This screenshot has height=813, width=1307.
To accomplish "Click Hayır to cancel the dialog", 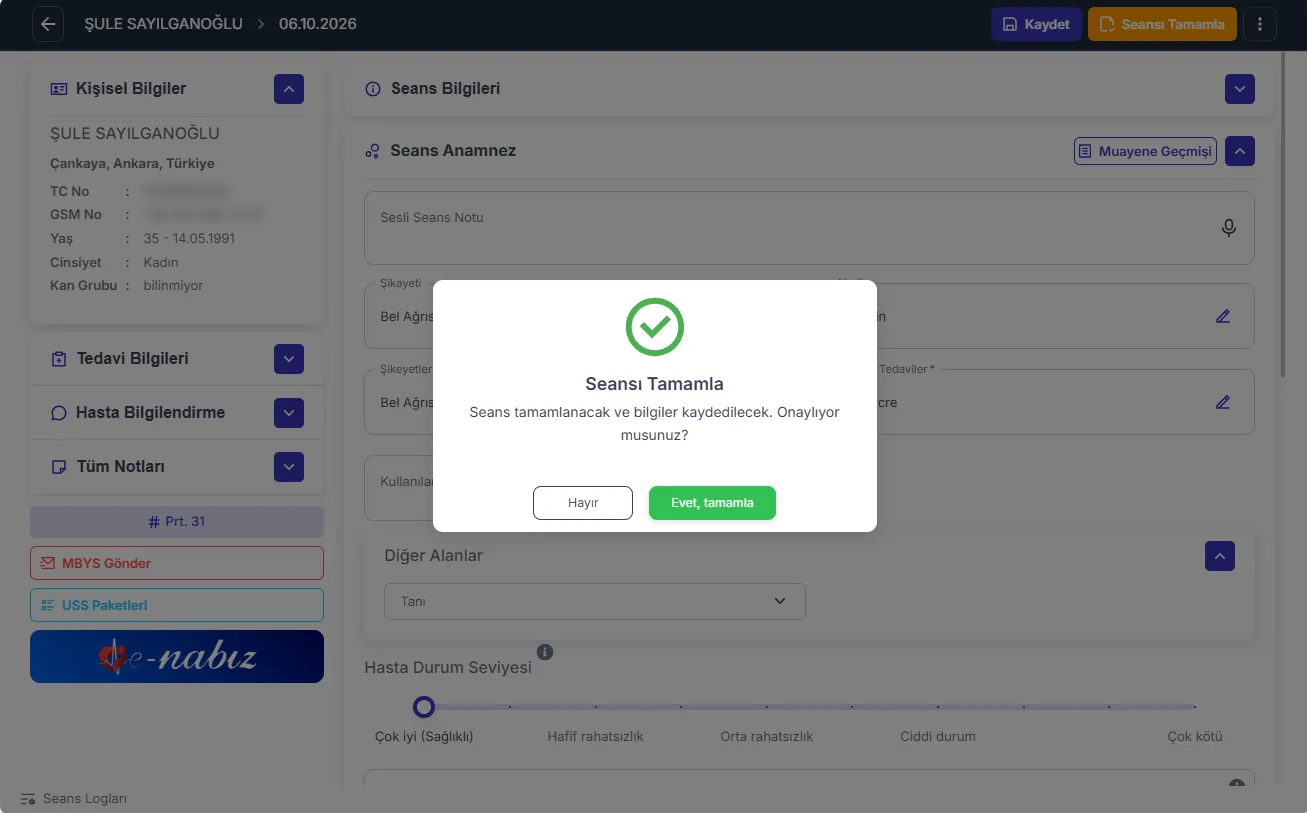I will (x=583, y=503).
